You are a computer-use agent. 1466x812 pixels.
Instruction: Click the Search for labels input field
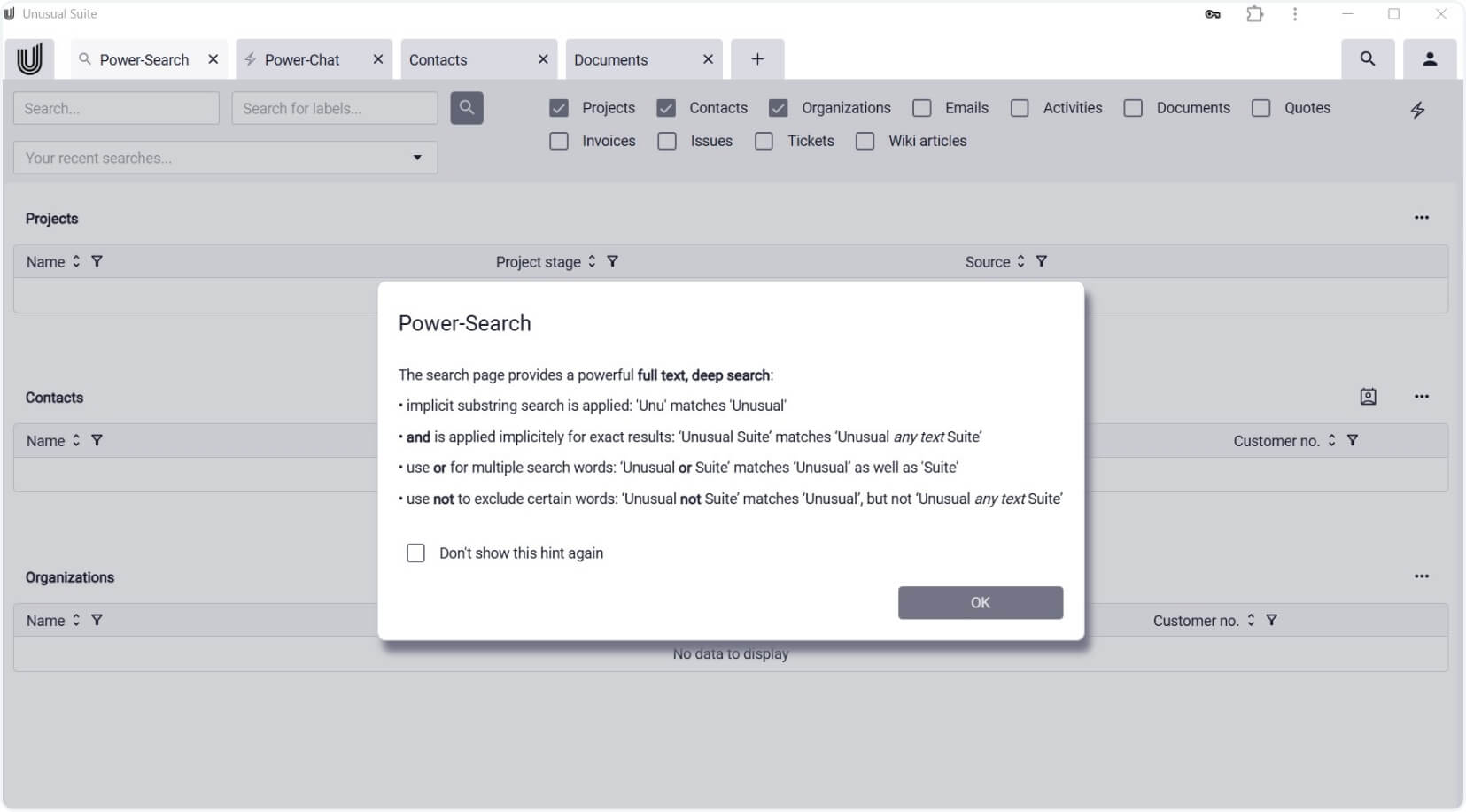click(334, 108)
